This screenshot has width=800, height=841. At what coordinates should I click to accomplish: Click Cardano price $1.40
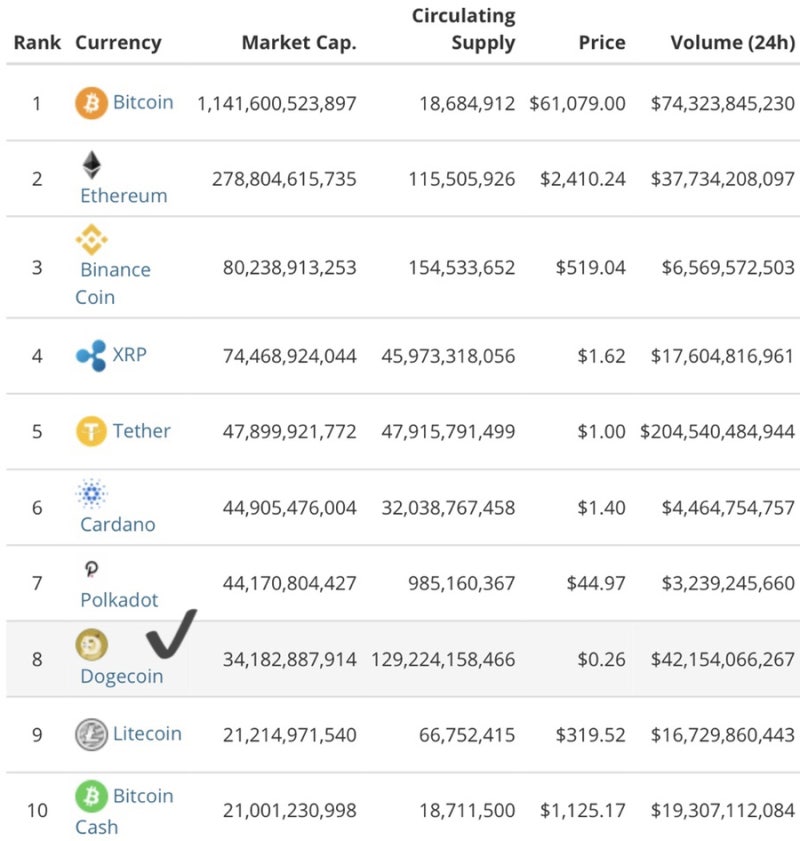click(602, 508)
